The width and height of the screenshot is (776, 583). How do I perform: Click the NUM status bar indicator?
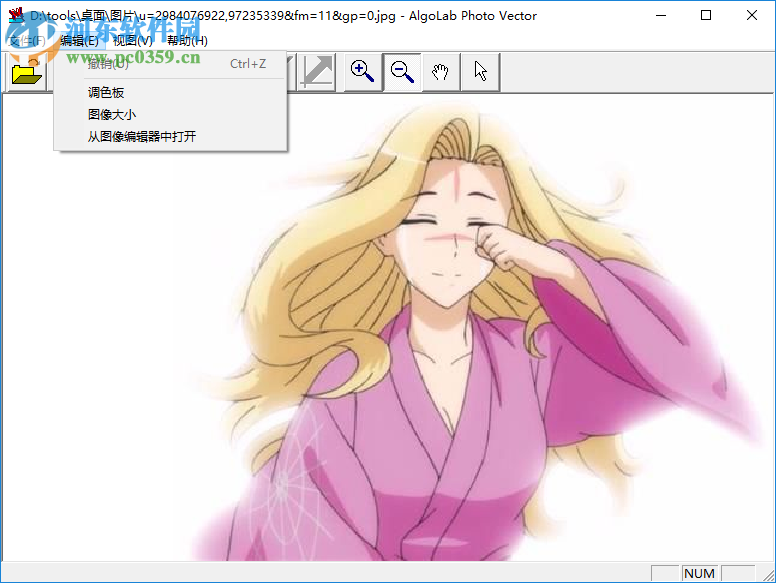(x=699, y=573)
